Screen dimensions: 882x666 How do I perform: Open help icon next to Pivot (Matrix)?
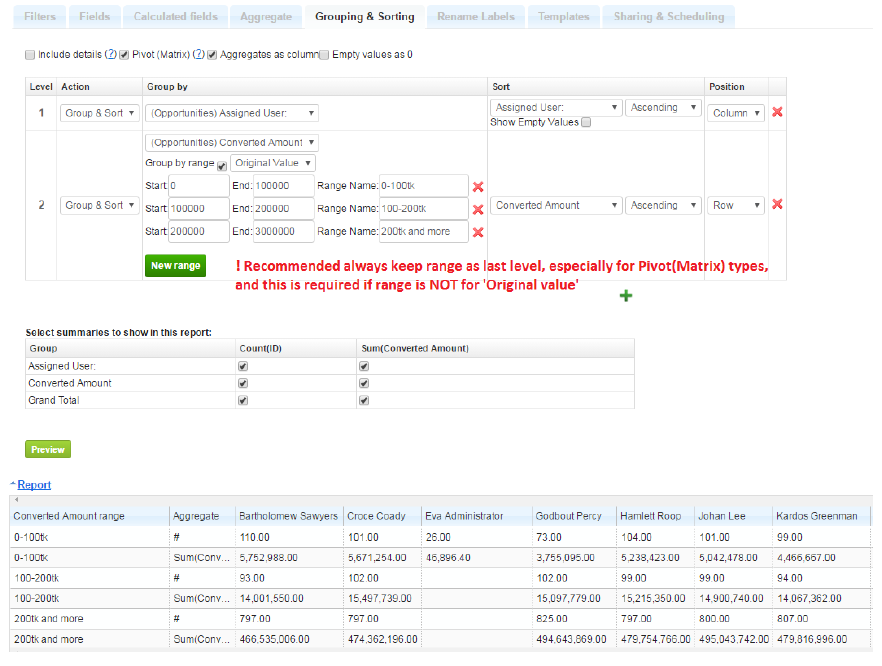click(199, 55)
